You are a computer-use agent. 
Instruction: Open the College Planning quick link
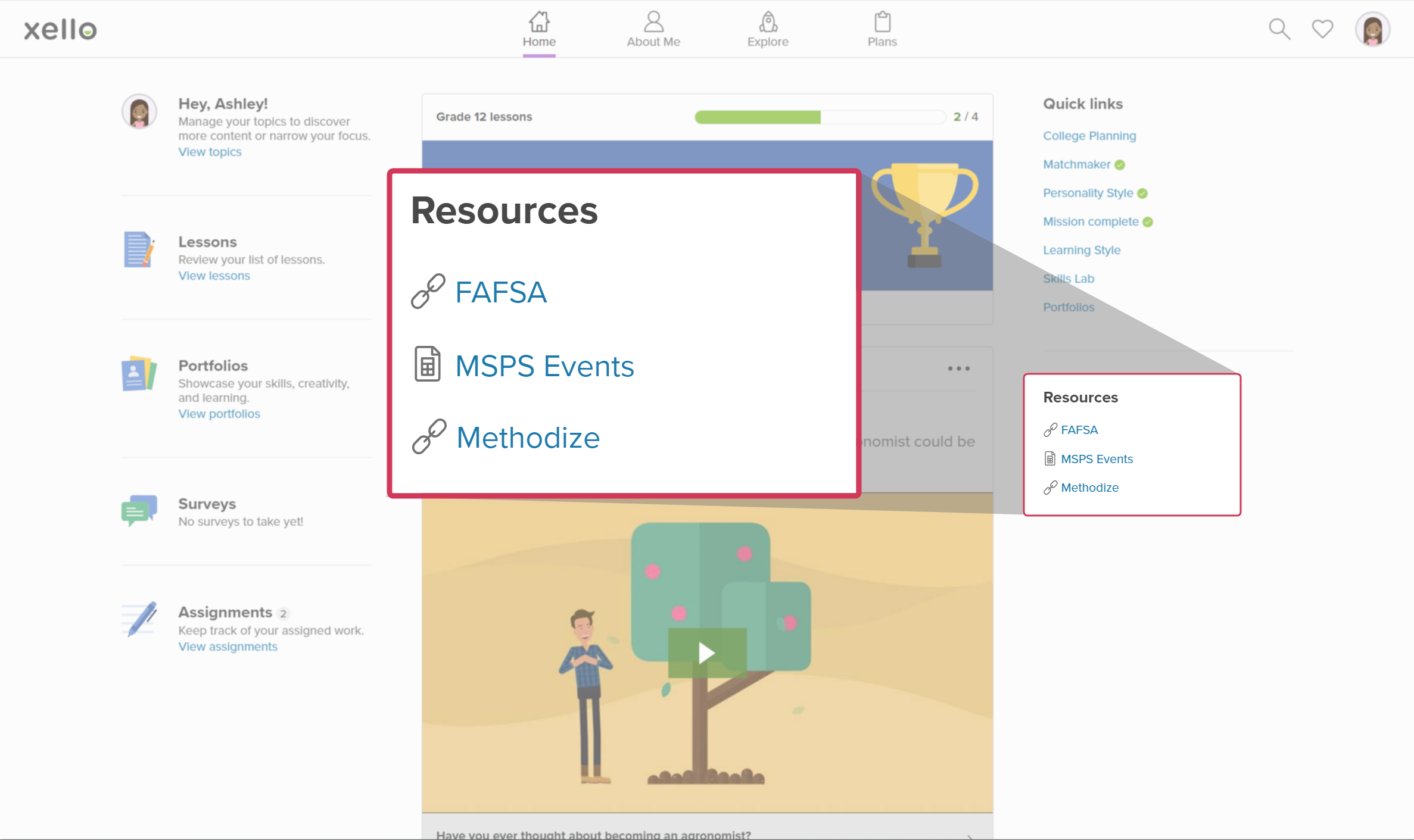click(1089, 136)
